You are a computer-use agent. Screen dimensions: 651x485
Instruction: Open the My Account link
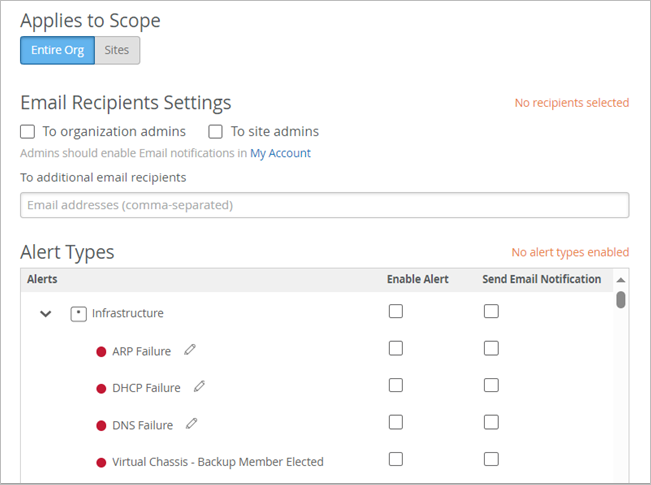pyautogui.click(x=280, y=154)
